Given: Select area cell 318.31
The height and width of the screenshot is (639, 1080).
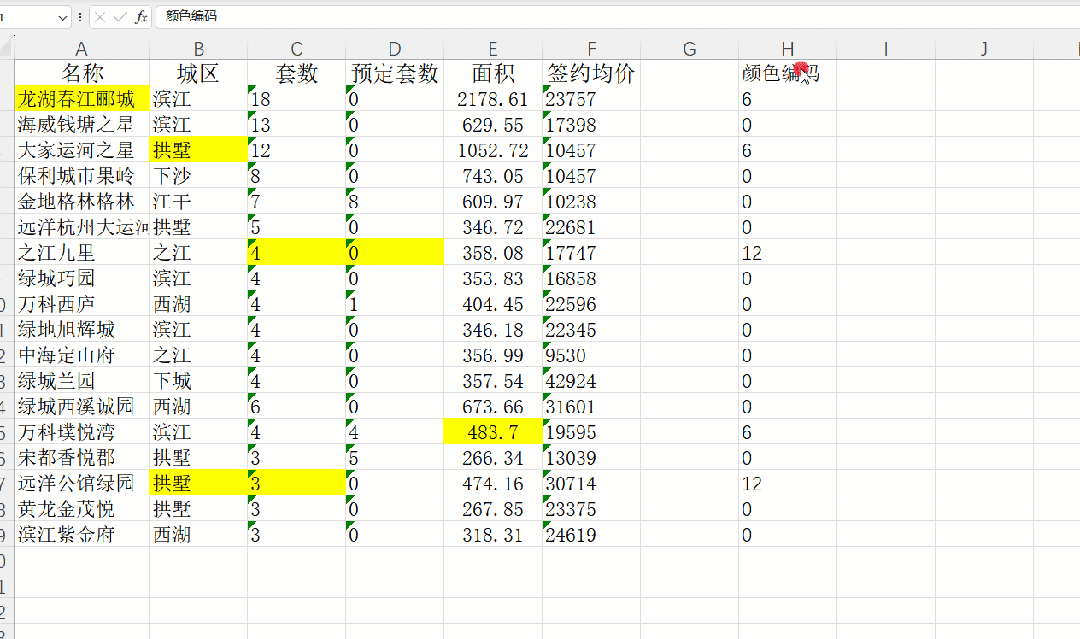Looking at the screenshot, I should (493, 534).
